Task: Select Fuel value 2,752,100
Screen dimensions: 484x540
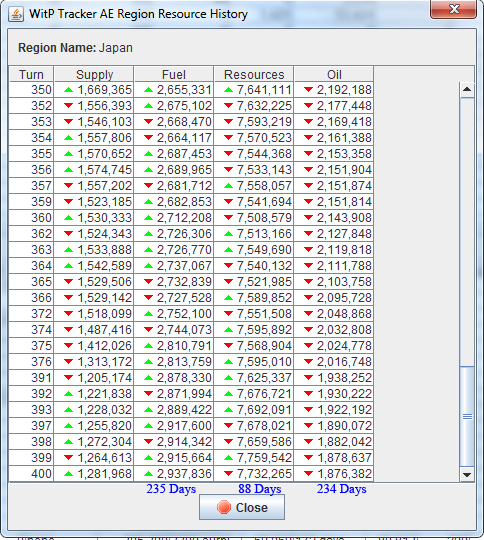Action: [174, 314]
